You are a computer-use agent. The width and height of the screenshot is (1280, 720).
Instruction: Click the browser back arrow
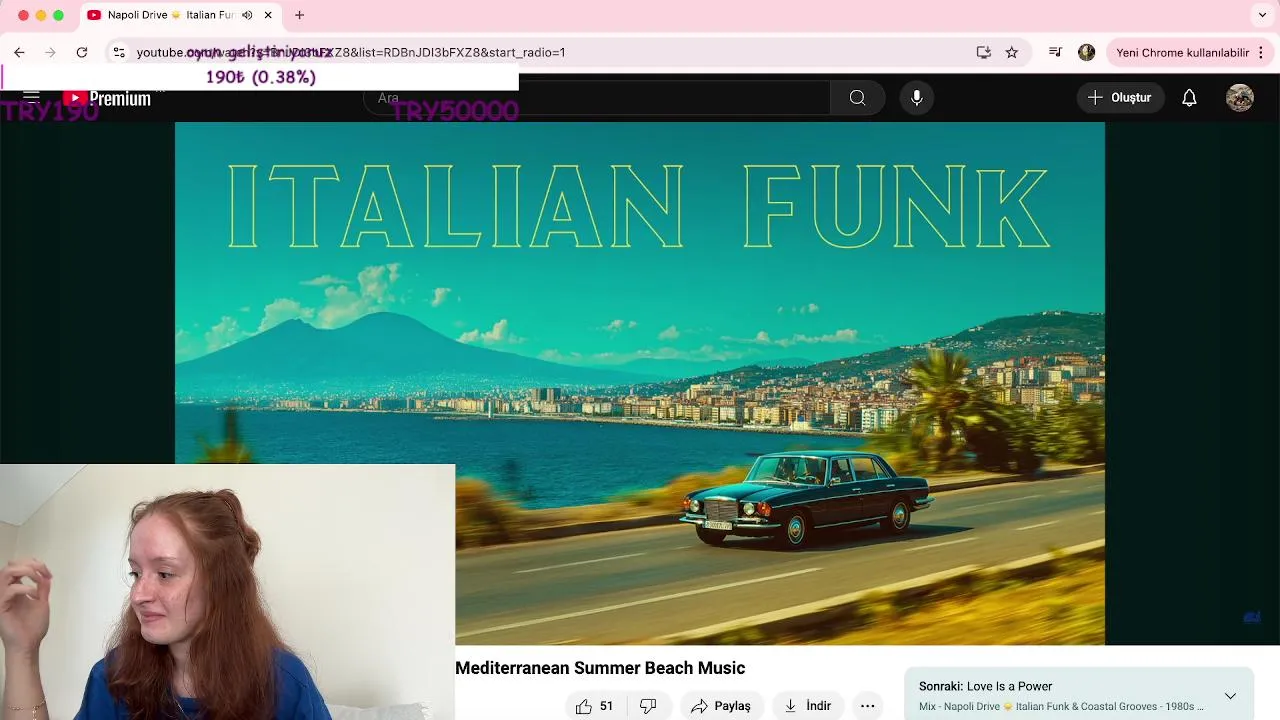click(x=19, y=52)
